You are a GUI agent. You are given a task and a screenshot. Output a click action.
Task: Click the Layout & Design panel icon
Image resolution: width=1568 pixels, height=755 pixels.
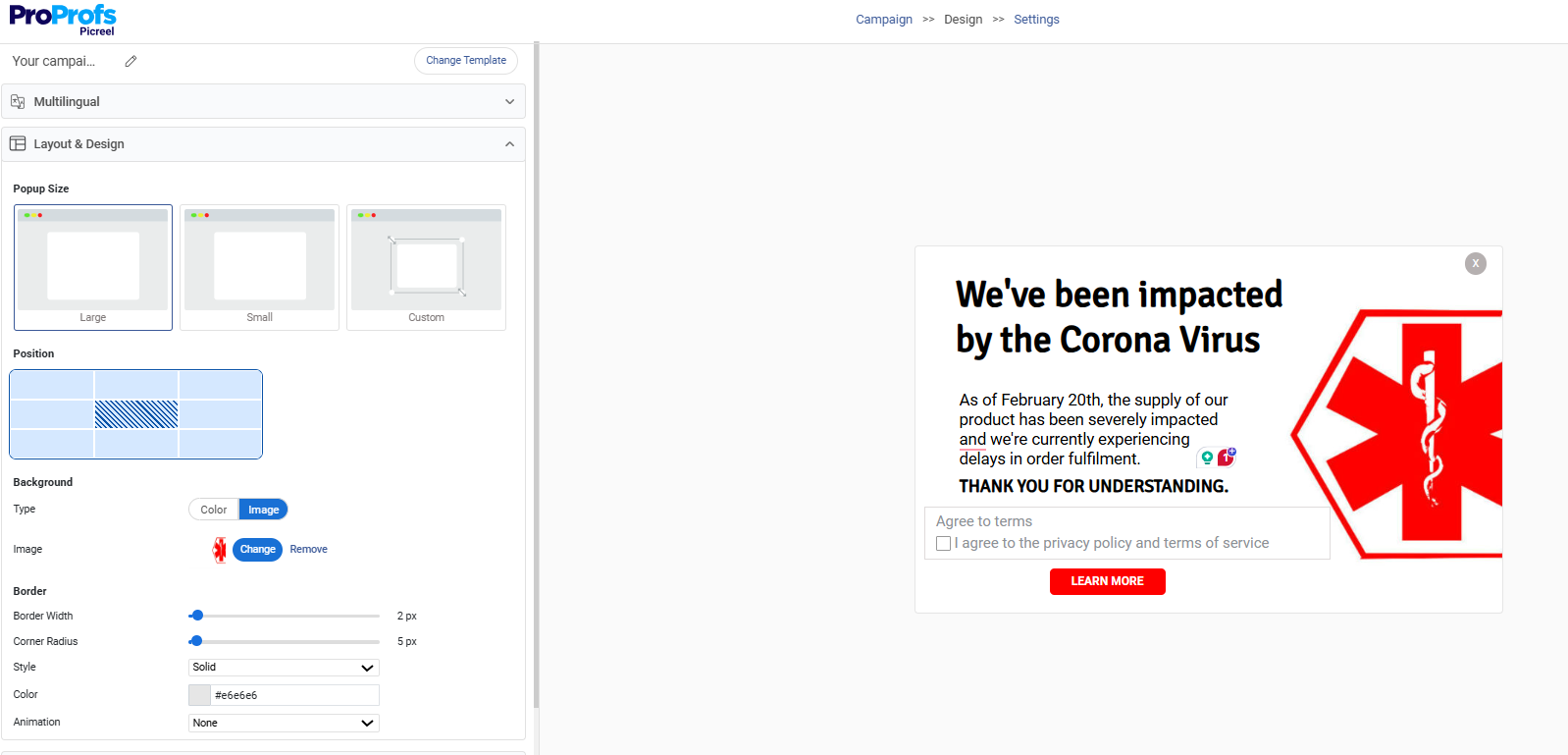(x=18, y=143)
